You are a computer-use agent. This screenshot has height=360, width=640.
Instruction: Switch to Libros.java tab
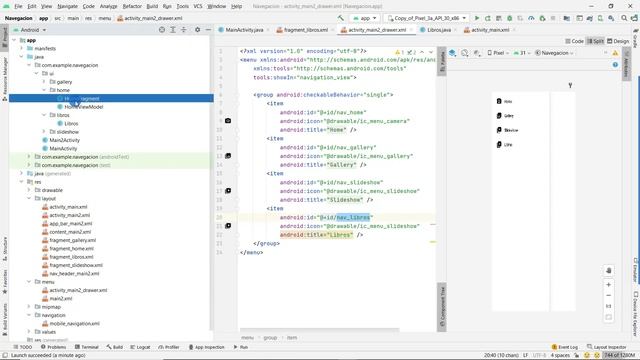438,30
